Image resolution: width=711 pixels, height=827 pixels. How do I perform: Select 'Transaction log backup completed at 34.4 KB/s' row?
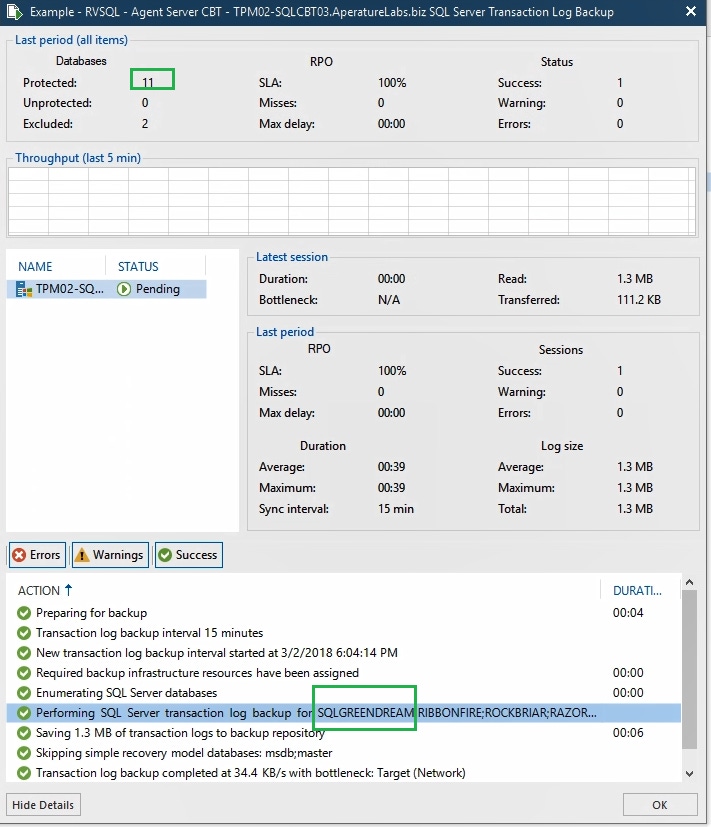[343, 773]
